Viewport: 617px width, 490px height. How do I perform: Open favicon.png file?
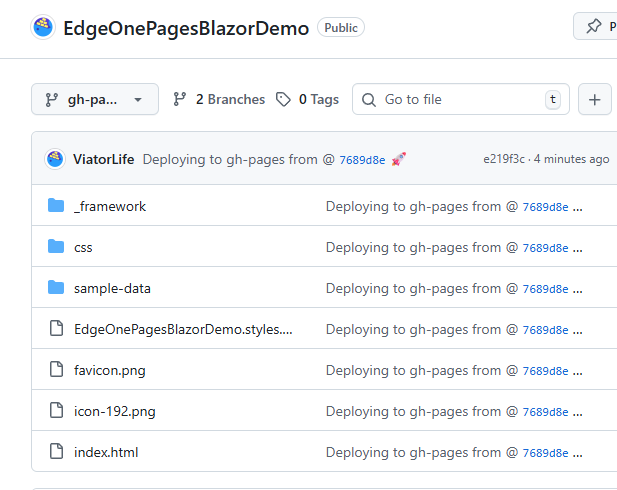tap(110, 370)
